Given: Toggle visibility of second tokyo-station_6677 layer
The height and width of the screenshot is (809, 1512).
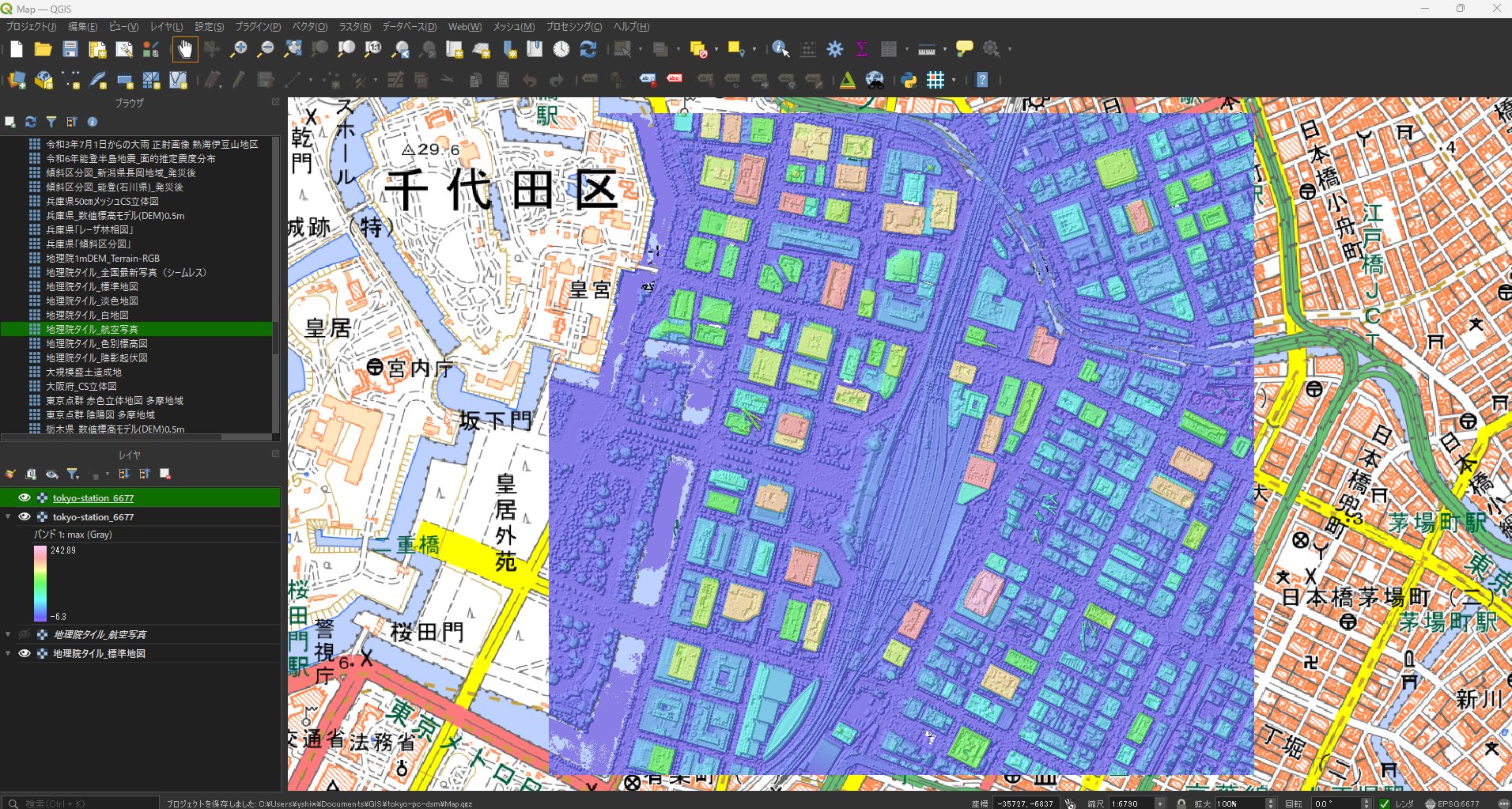Looking at the screenshot, I should click(25, 516).
